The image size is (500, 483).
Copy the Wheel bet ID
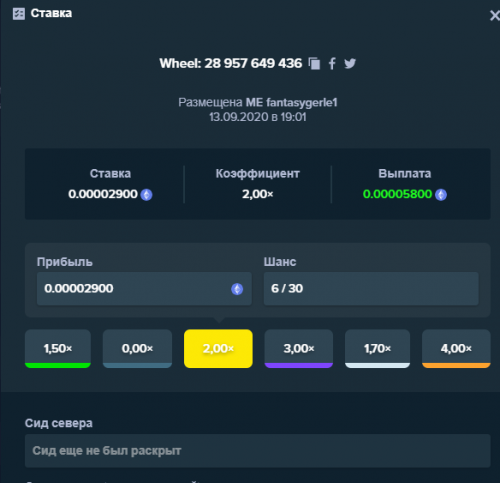point(314,63)
